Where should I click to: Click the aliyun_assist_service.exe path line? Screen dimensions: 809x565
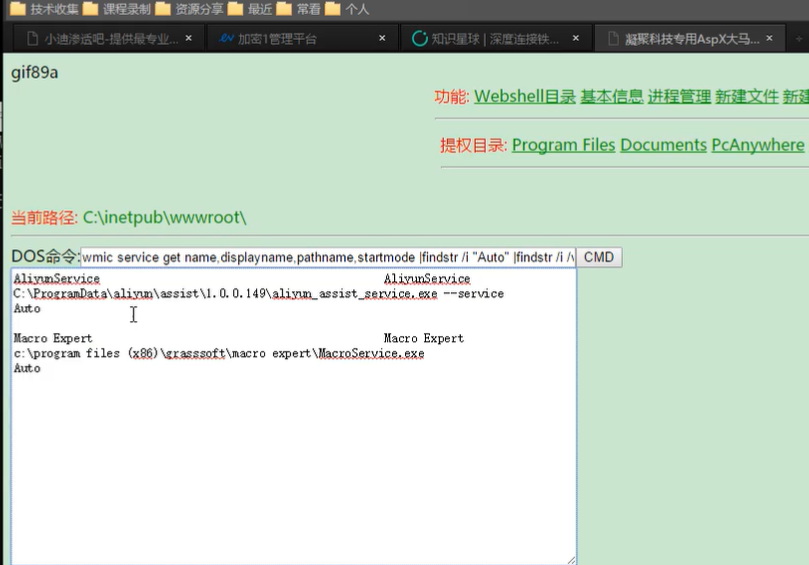(258, 294)
